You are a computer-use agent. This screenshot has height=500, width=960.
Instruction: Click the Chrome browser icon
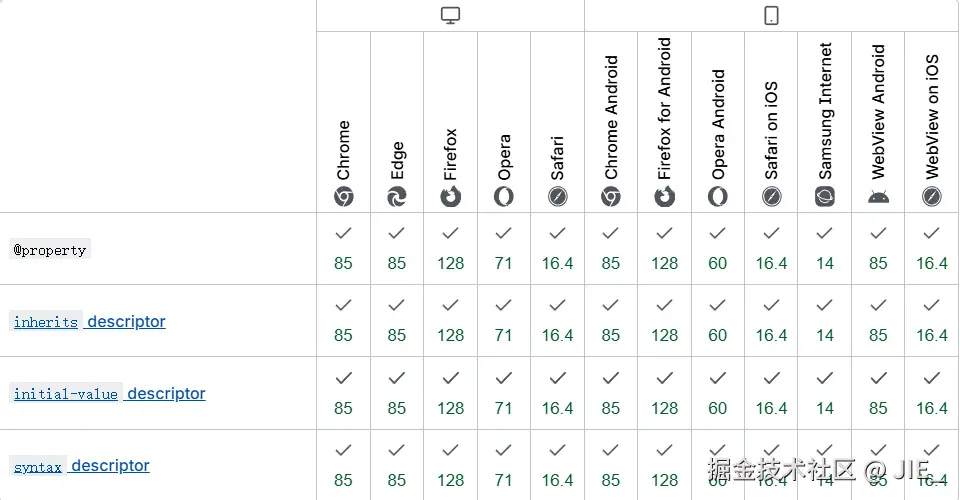click(x=344, y=197)
